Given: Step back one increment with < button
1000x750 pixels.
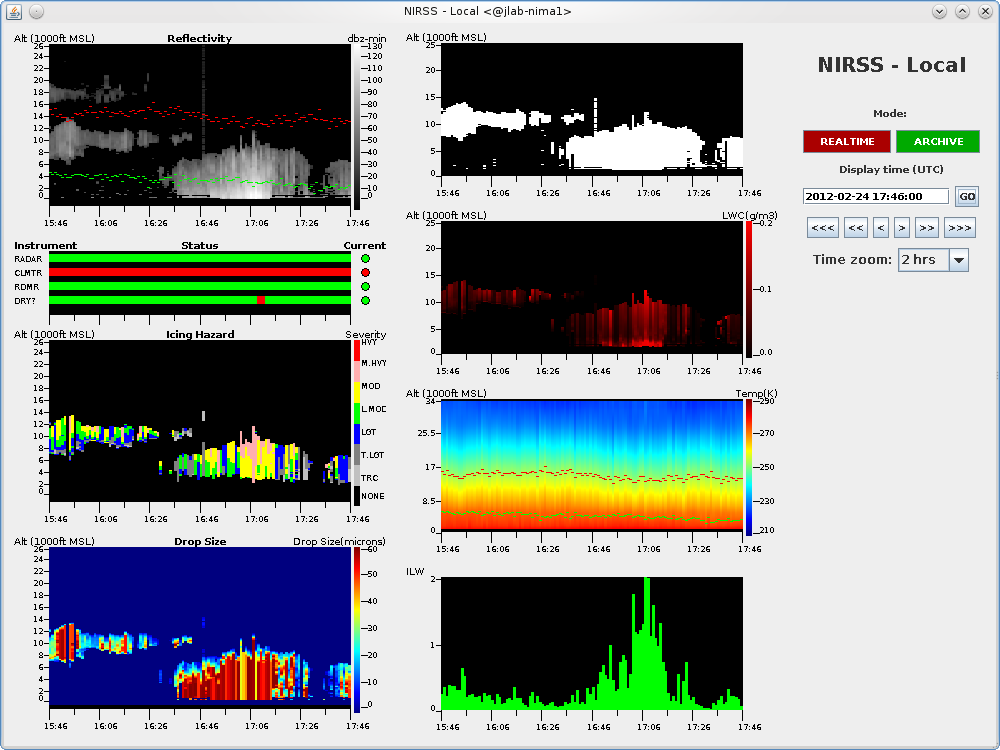Looking at the screenshot, I should (x=880, y=228).
